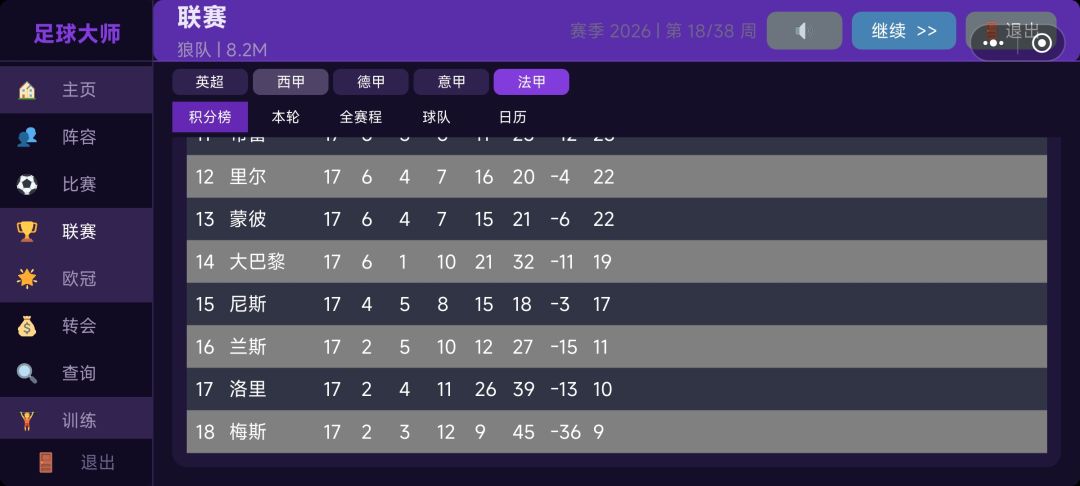Show the 全赛程 full schedule tab
Image resolution: width=1080 pixels, height=486 pixels.
(360, 117)
